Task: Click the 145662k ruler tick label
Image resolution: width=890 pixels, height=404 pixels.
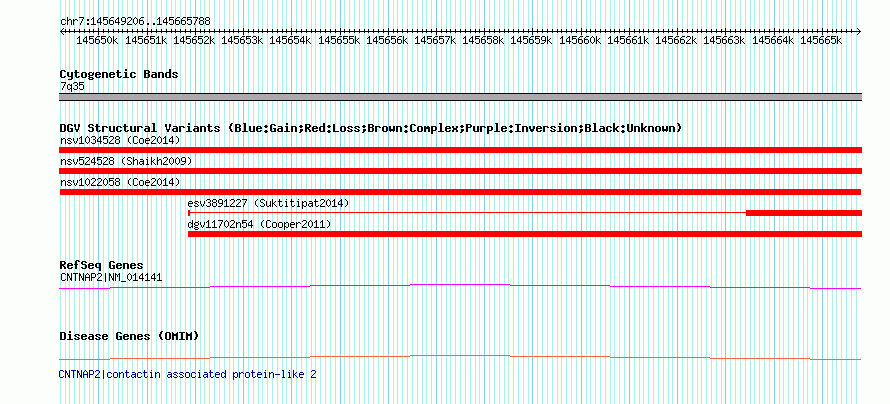Action: point(677,41)
